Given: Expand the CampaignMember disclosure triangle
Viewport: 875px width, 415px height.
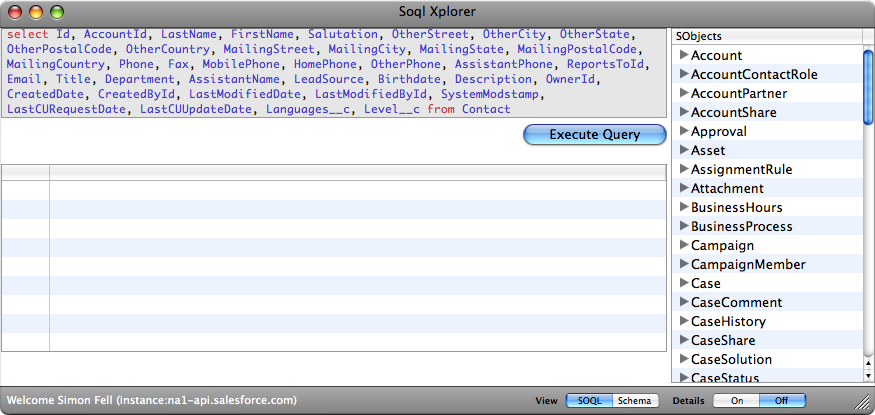Looking at the screenshot, I should click(x=684, y=263).
